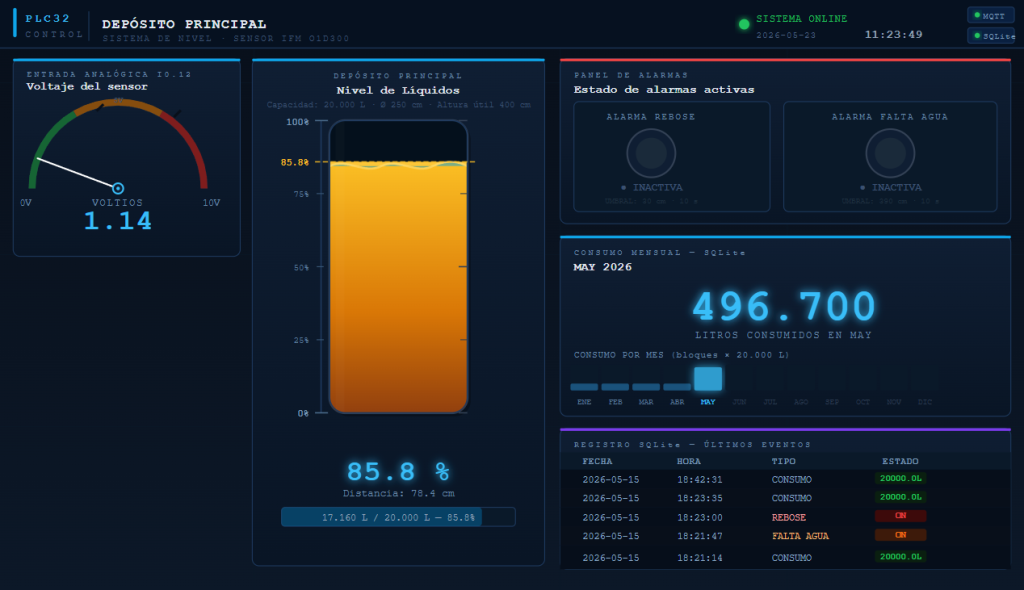Click the semicircular voltage gauge arc

(118, 144)
